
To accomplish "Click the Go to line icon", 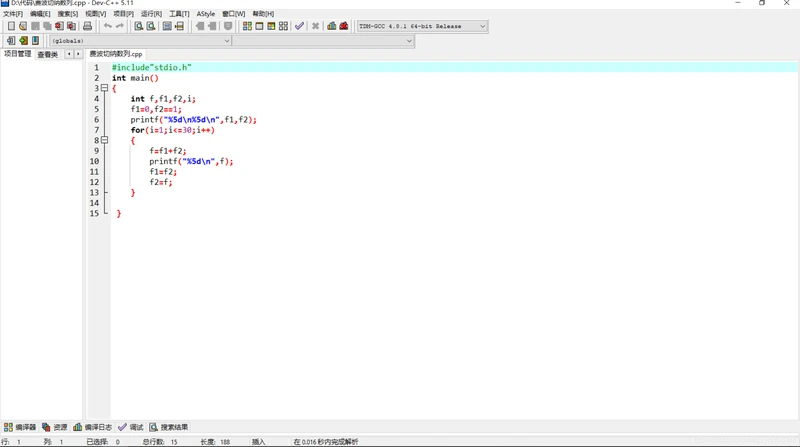I will tap(179, 26).
